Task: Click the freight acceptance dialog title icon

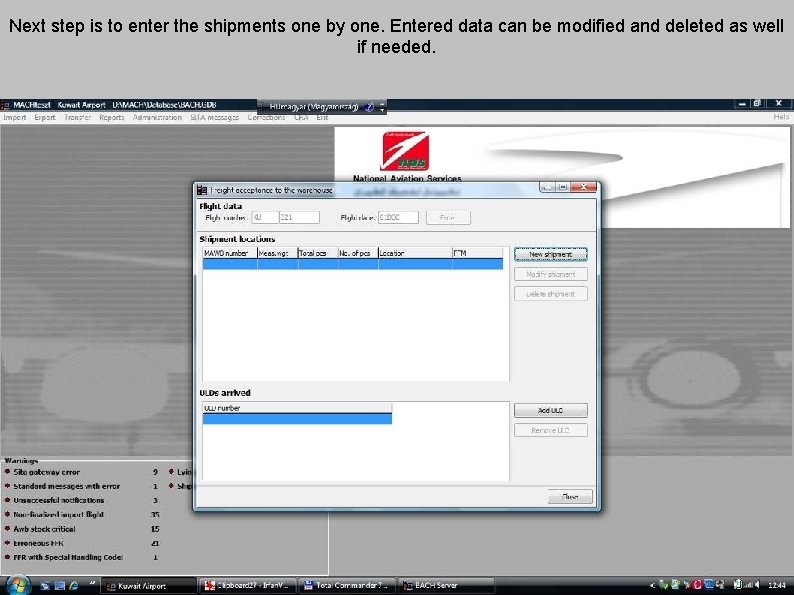Action: pos(202,190)
